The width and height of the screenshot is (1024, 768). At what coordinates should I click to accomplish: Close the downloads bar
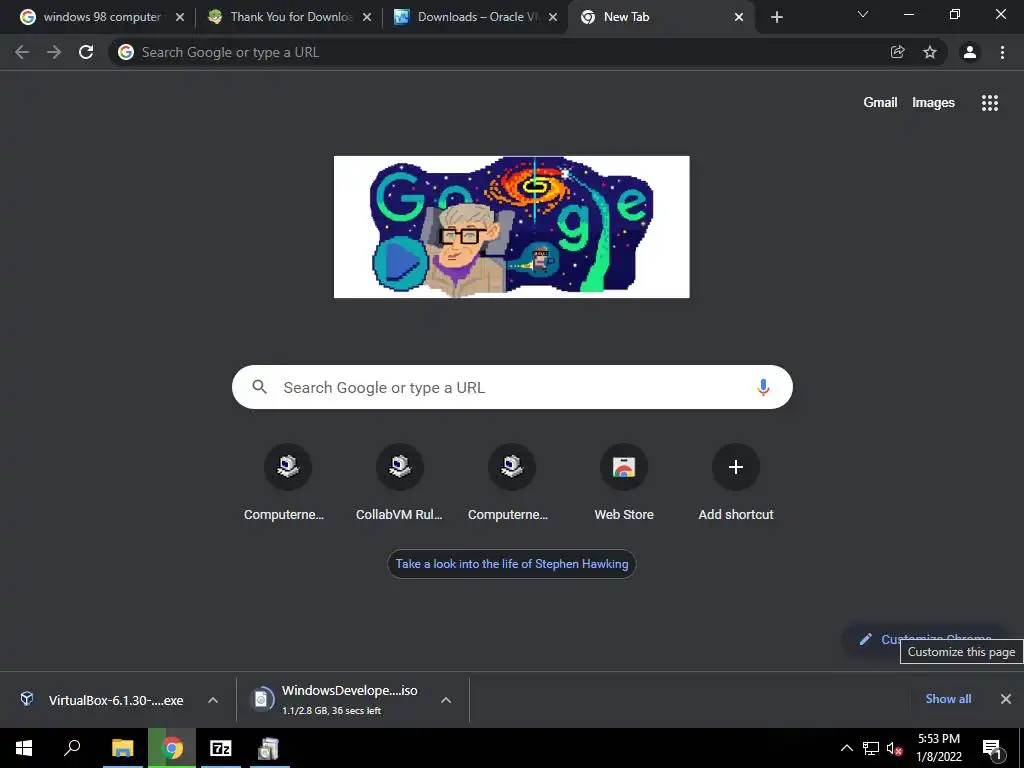point(1006,699)
